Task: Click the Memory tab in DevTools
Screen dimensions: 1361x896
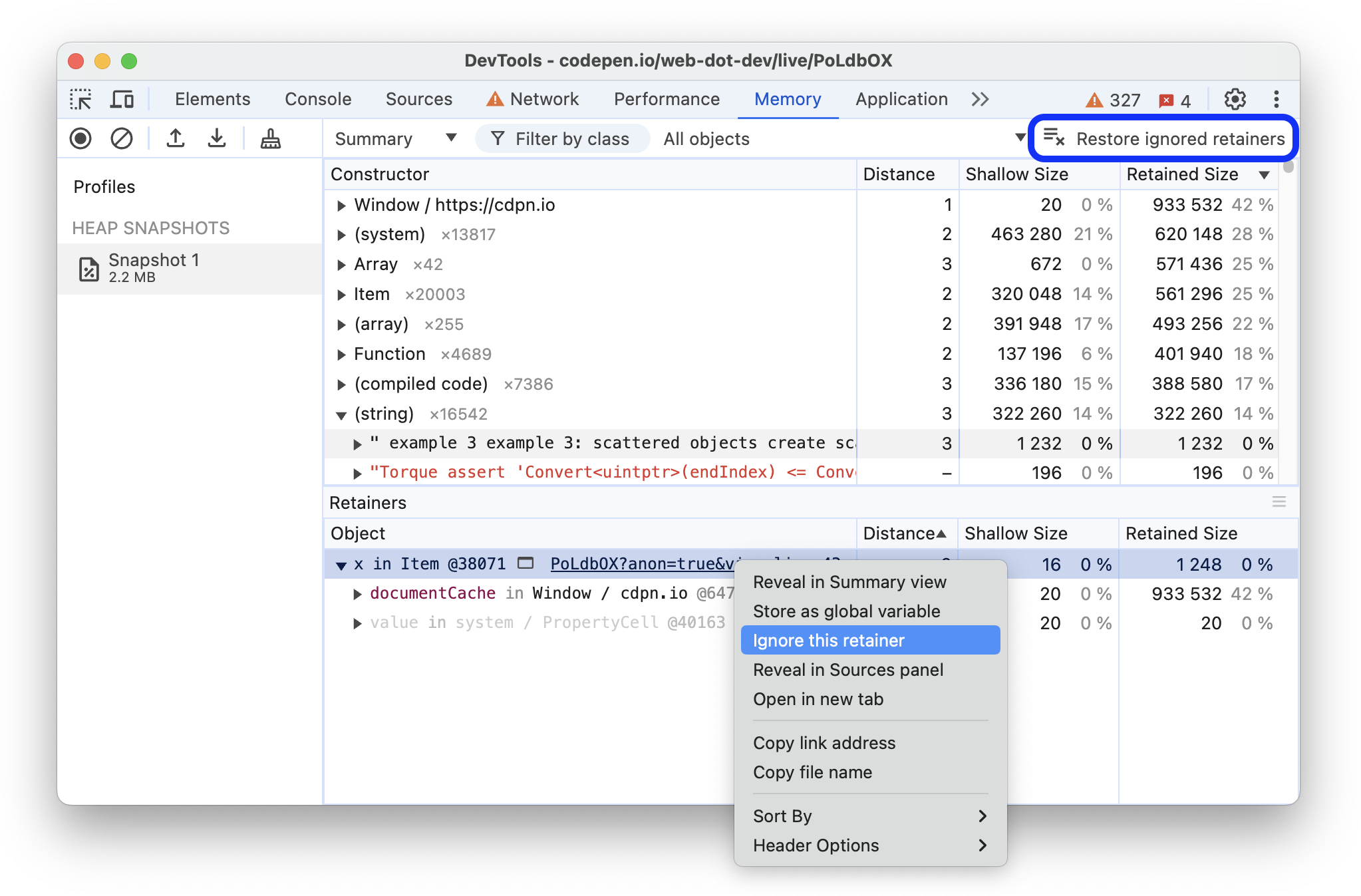Action: pyautogui.click(x=789, y=98)
